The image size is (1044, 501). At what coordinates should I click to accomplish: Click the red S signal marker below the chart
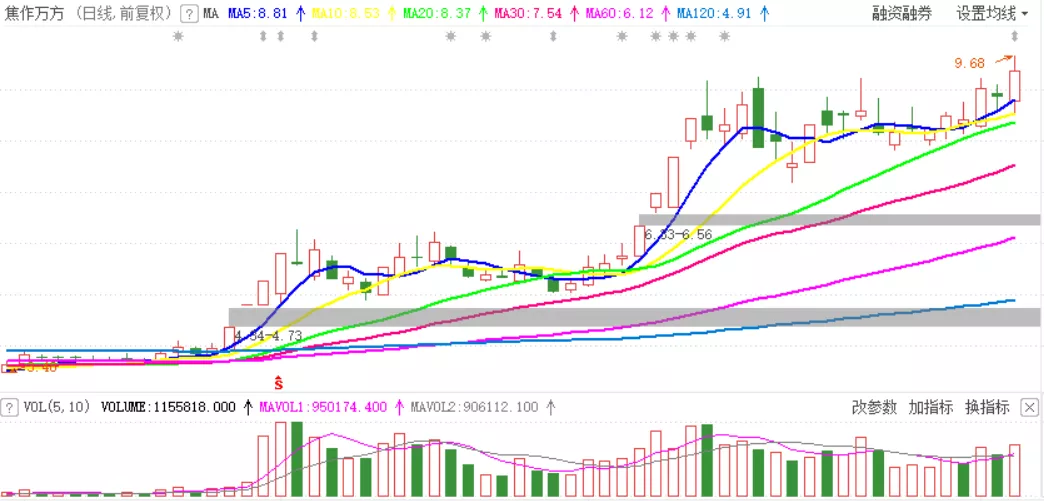tap(279, 382)
